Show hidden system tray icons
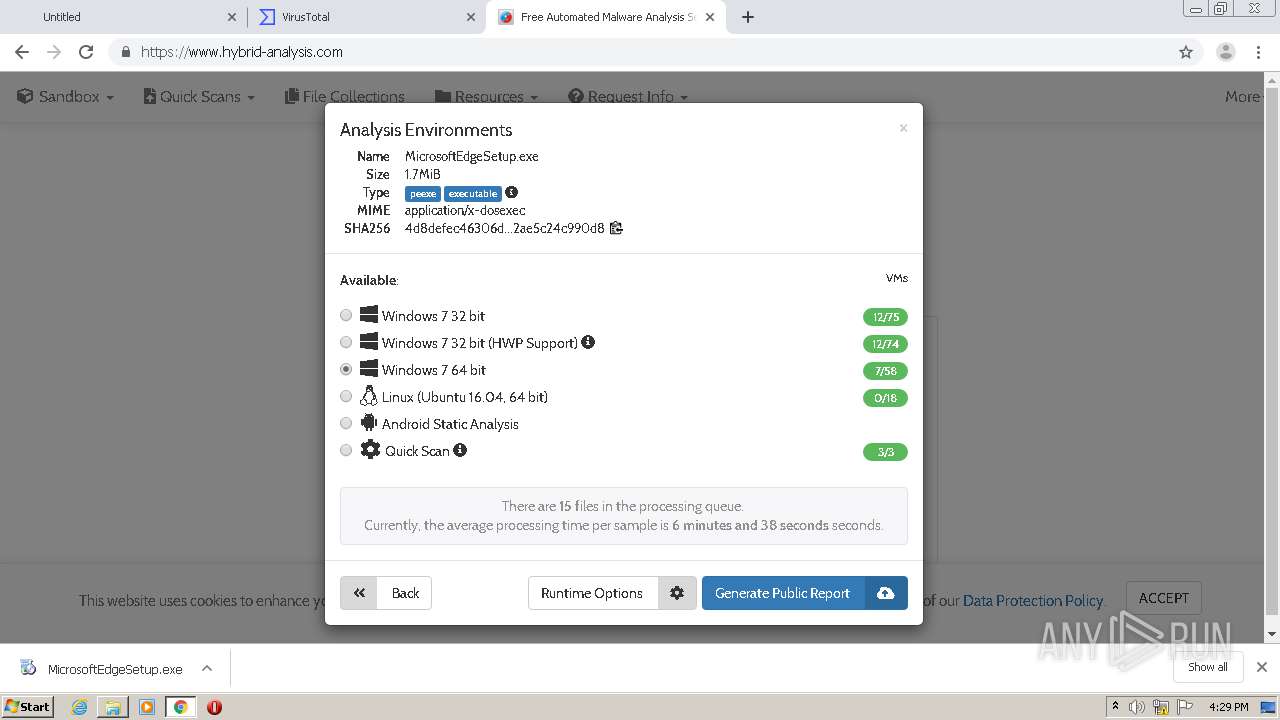The image size is (1280, 720). click(x=1116, y=706)
